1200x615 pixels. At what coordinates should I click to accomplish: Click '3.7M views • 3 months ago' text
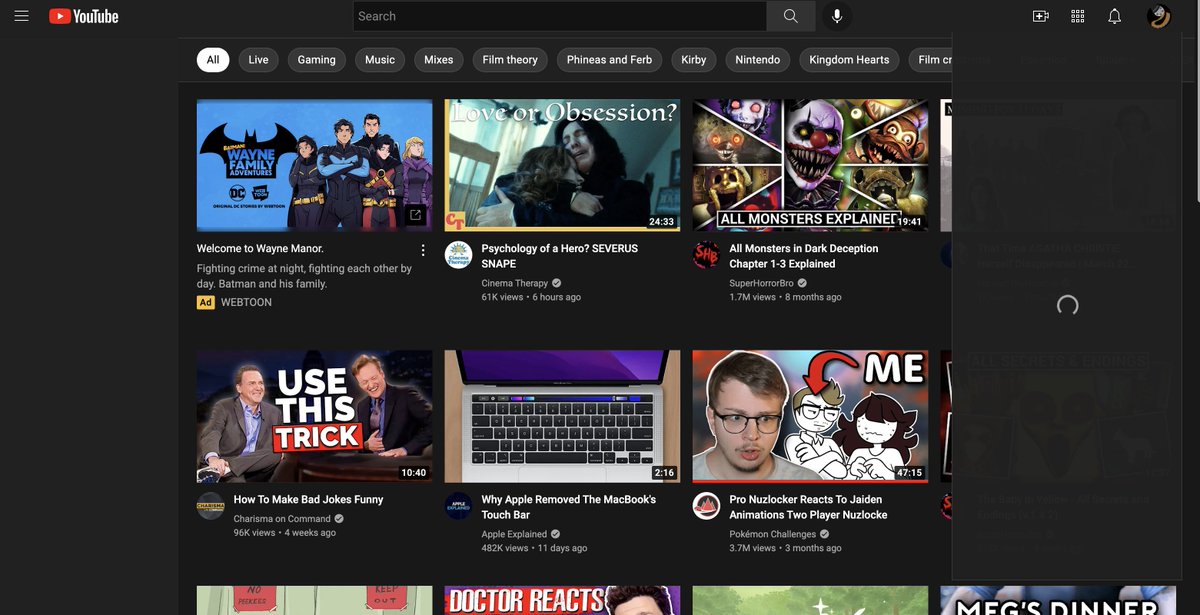pos(785,548)
